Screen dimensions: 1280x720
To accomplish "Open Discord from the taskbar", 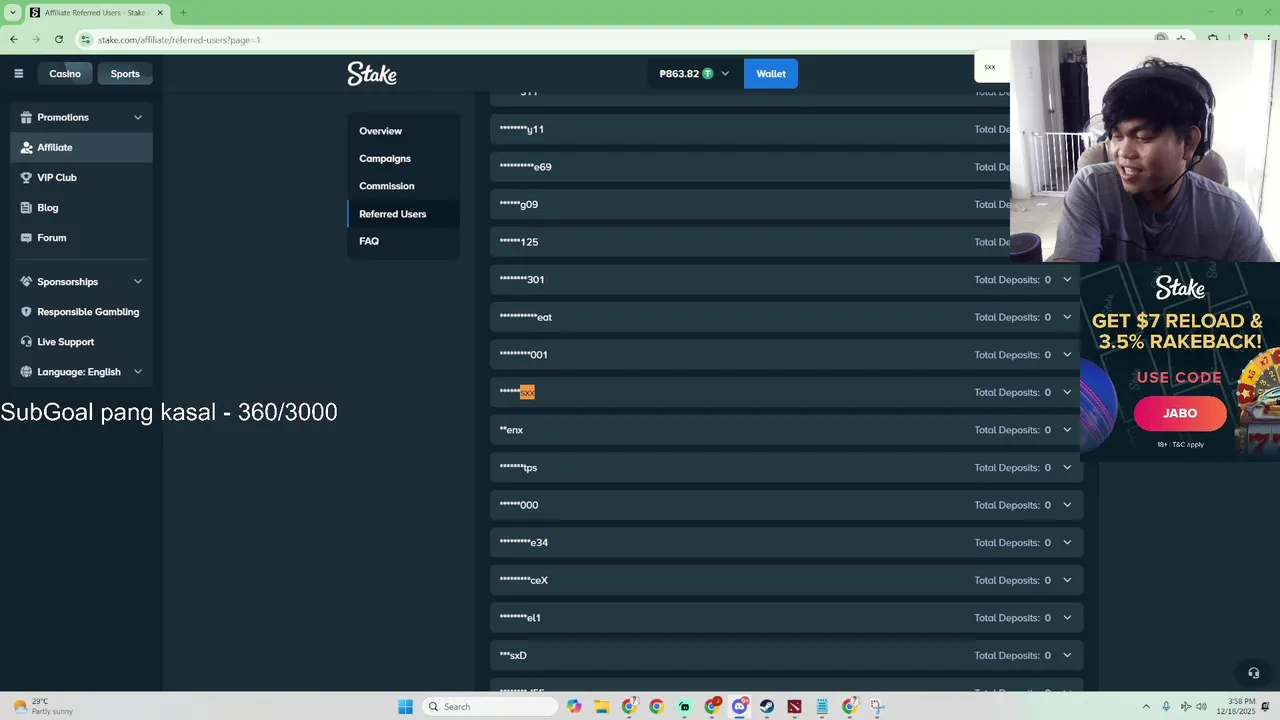I will tap(739, 706).
